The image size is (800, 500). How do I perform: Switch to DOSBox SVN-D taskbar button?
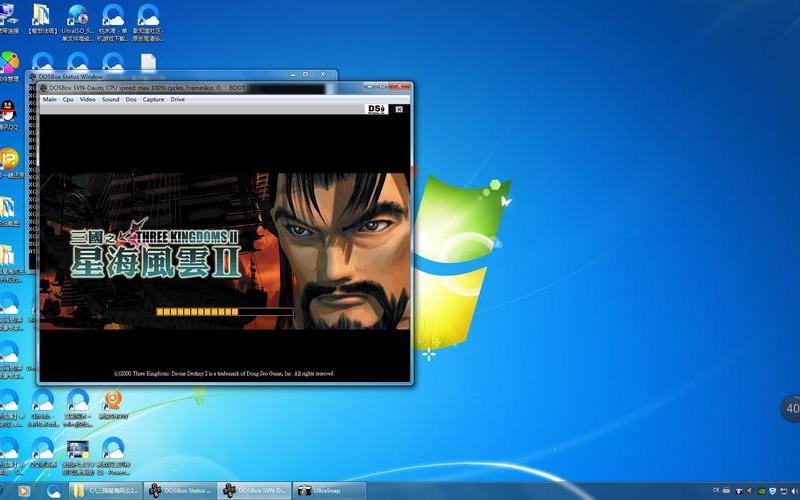(255, 491)
